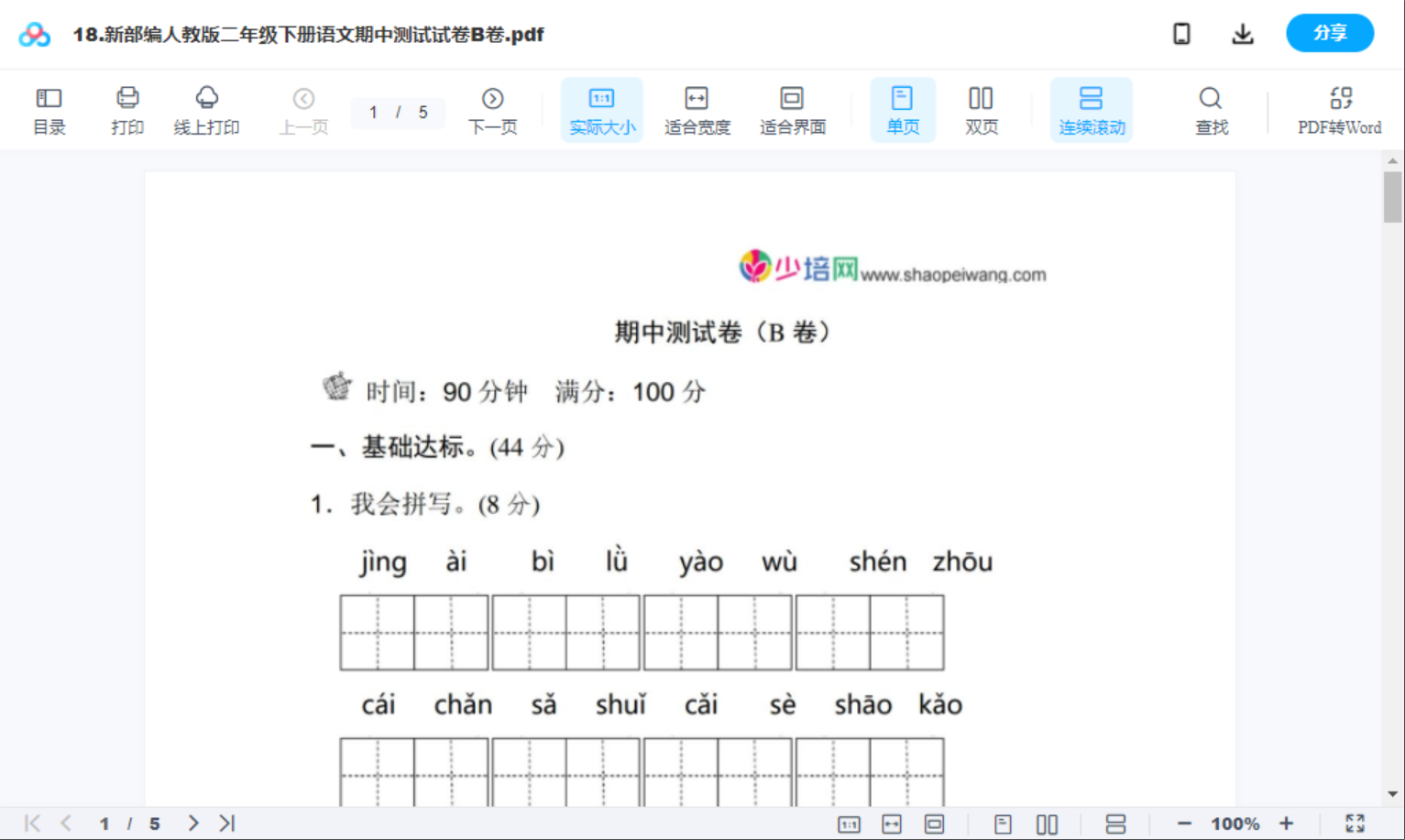1405x840 pixels.
Task: Switch to 单页 single page mode
Action: click(903, 109)
